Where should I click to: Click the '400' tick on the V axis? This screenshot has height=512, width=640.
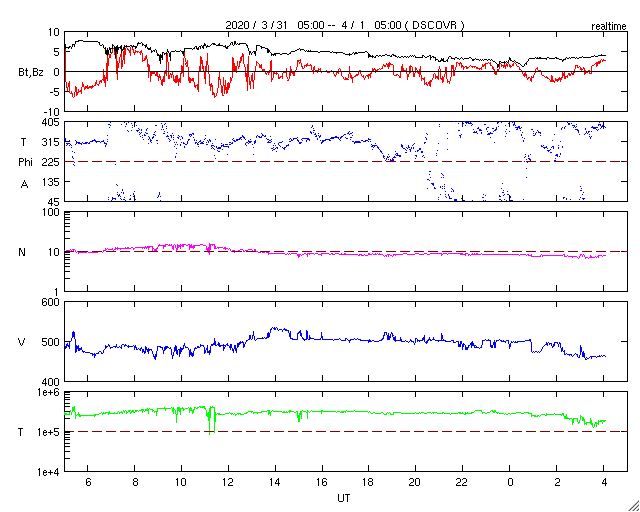[x=52, y=382]
